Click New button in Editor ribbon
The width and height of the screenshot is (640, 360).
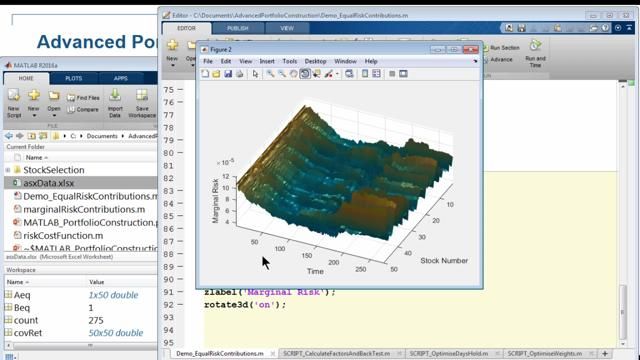click(x=172, y=53)
